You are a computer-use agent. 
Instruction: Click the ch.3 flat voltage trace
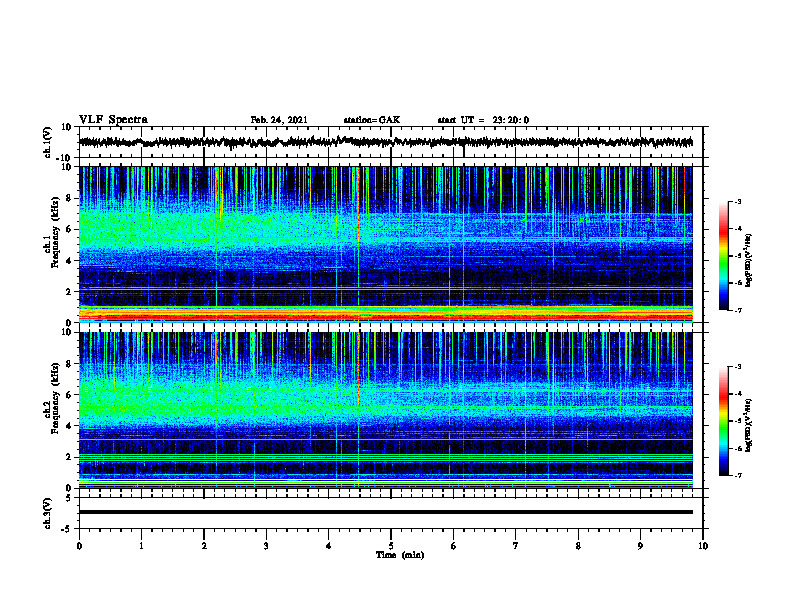coord(386,512)
